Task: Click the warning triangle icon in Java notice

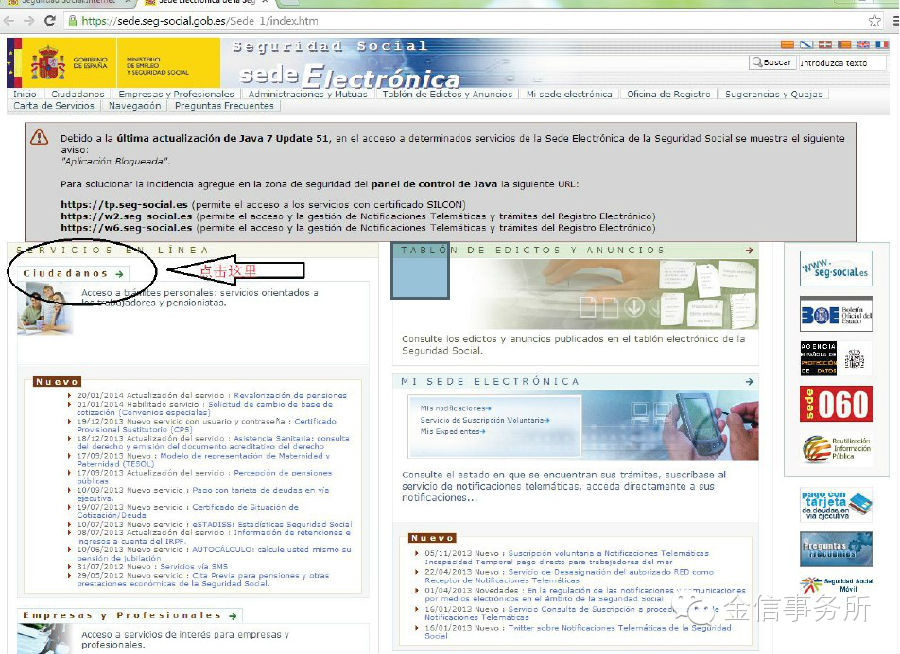Action: pyautogui.click(x=39, y=137)
